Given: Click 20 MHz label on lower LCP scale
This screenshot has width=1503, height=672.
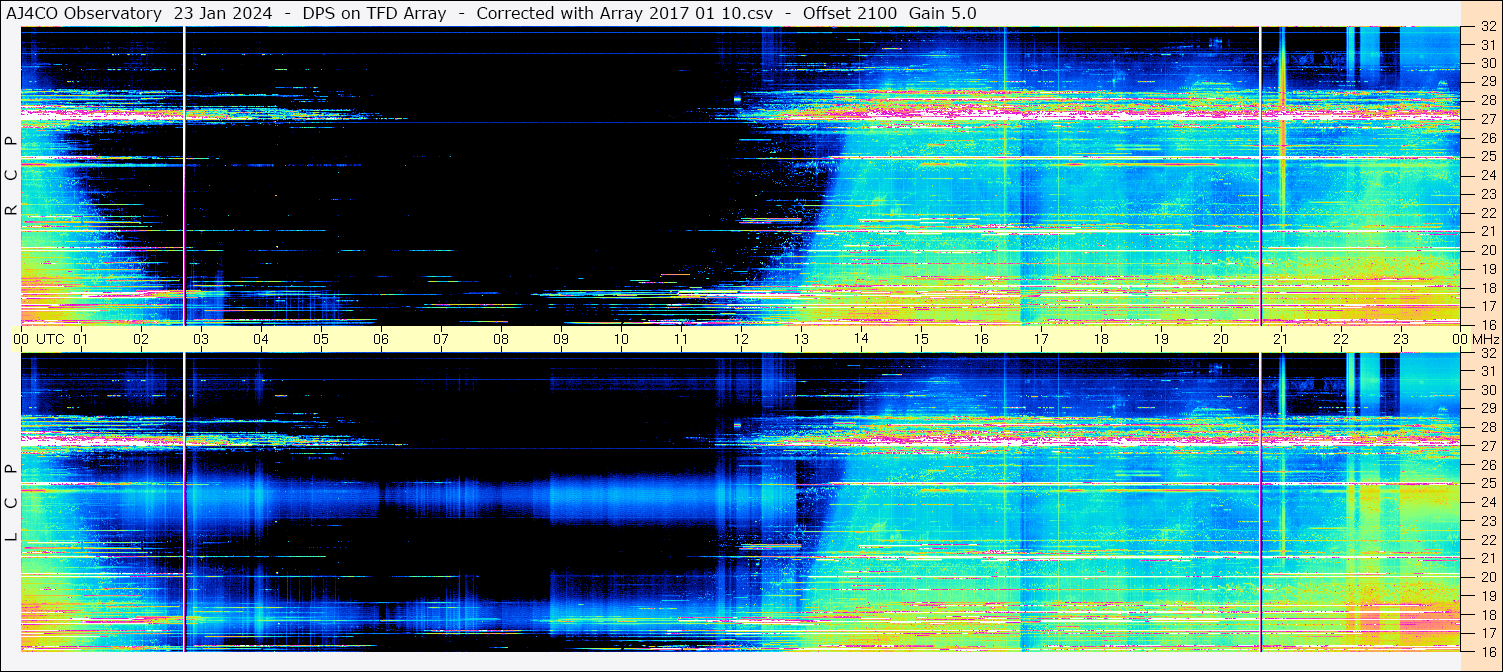Looking at the screenshot, I should click(1487, 576).
